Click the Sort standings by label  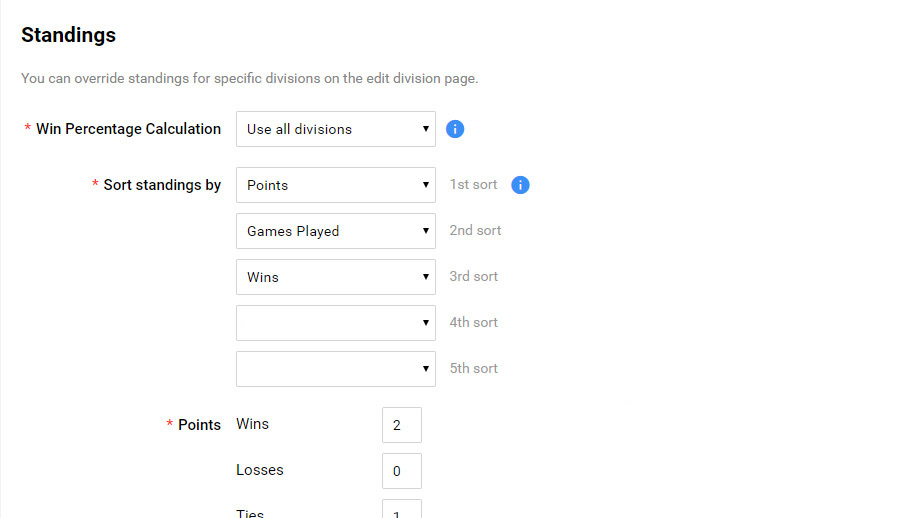(x=162, y=185)
